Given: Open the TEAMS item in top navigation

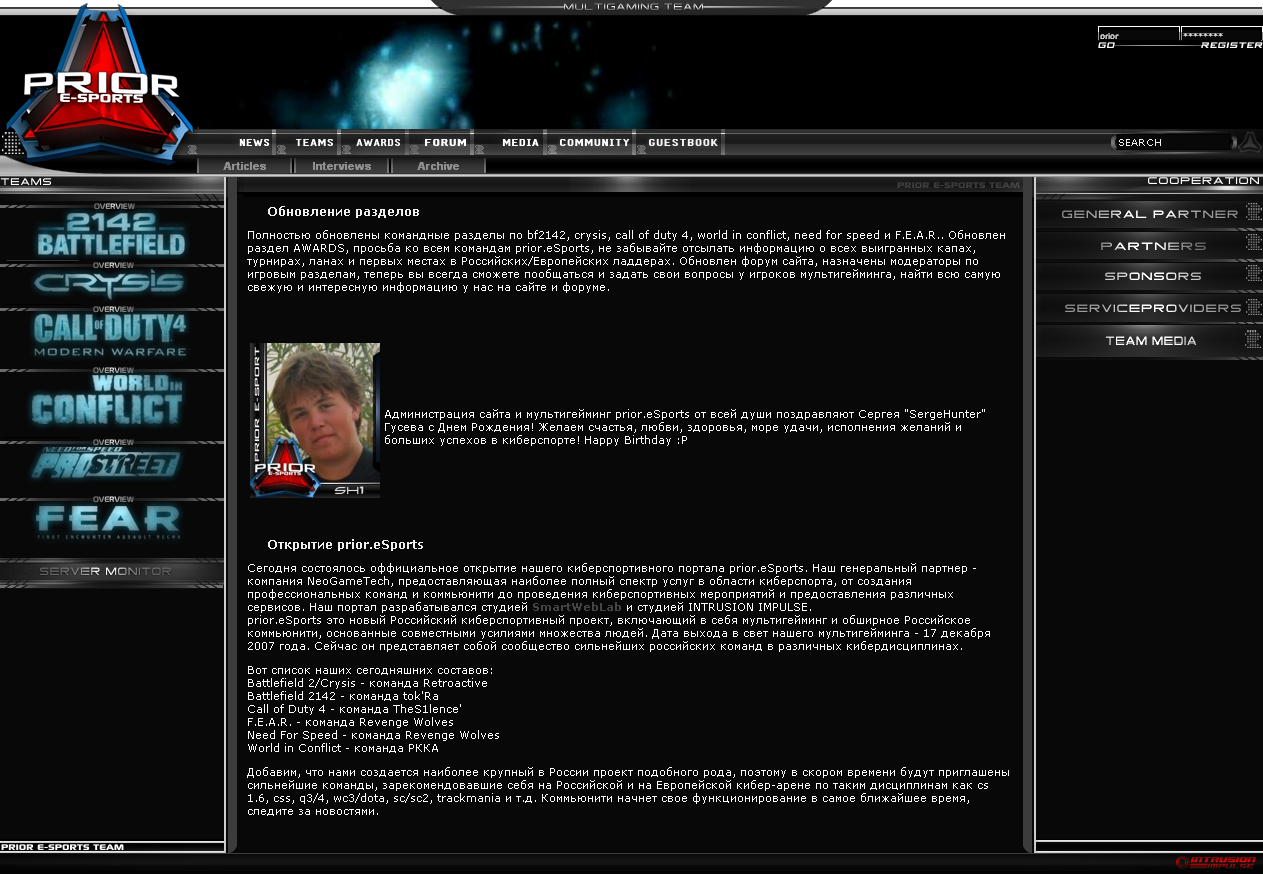Looking at the screenshot, I should (314, 143).
